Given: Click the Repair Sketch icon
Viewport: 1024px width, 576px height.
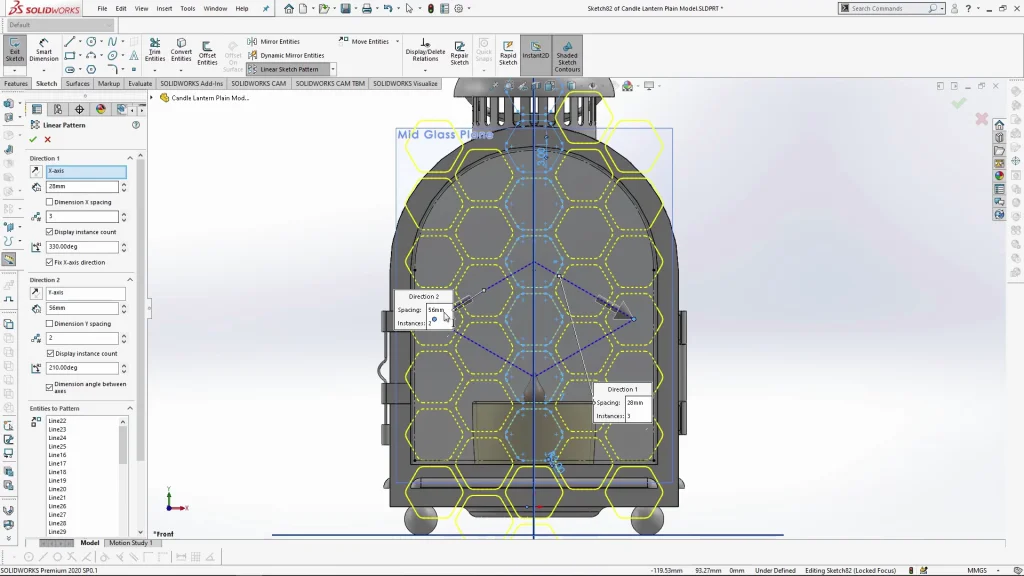Looking at the screenshot, I should pos(459,52).
